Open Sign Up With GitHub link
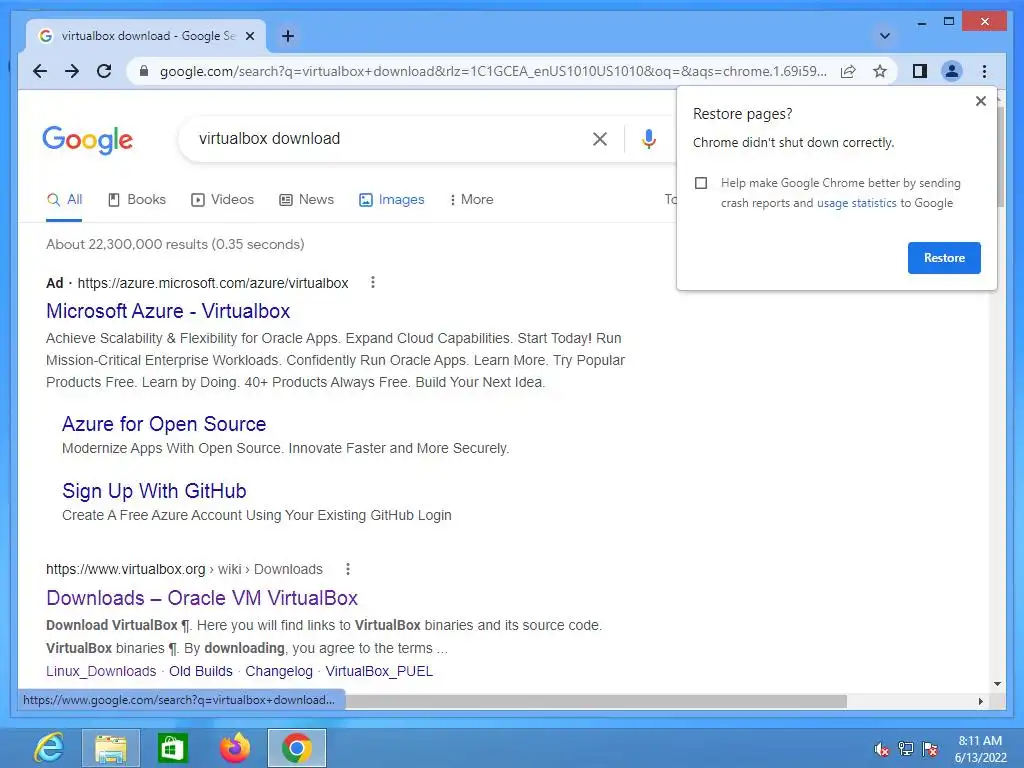This screenshot has width=1024, height=768. pos(154,491)
